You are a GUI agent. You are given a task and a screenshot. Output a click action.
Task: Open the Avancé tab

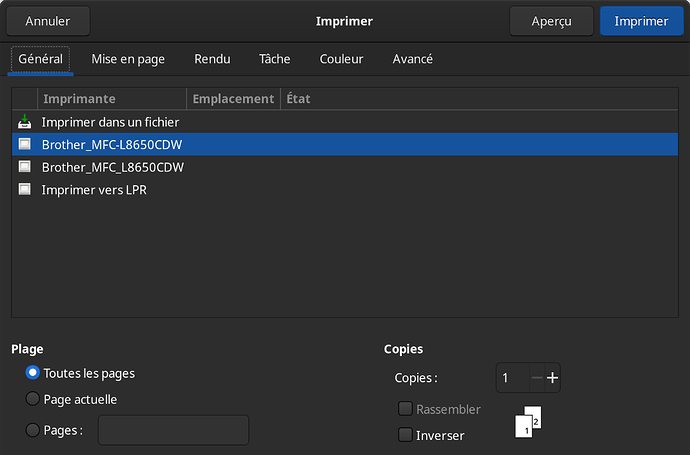(x=413, y=59)
